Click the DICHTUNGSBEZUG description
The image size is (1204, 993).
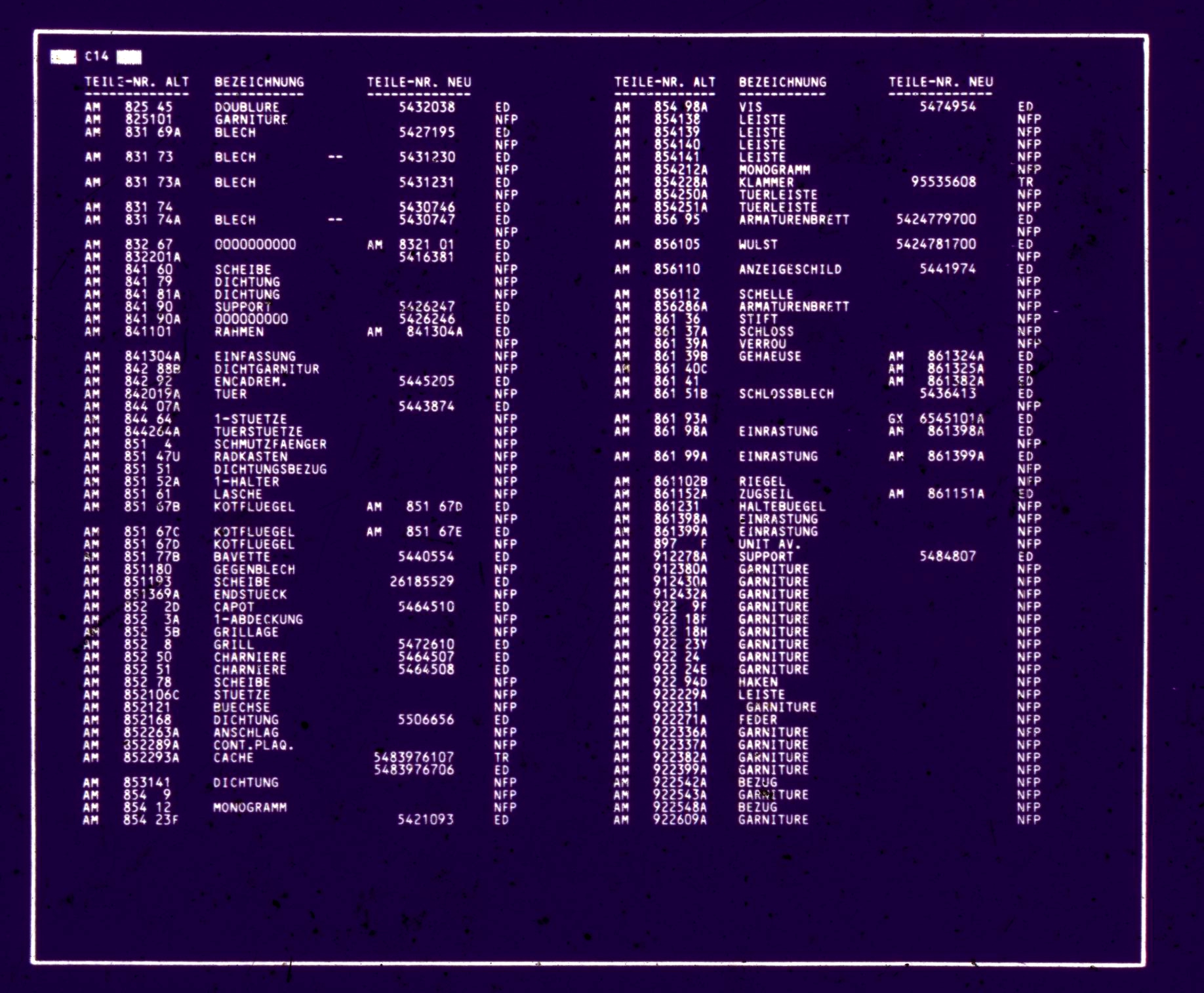point(270,470)
